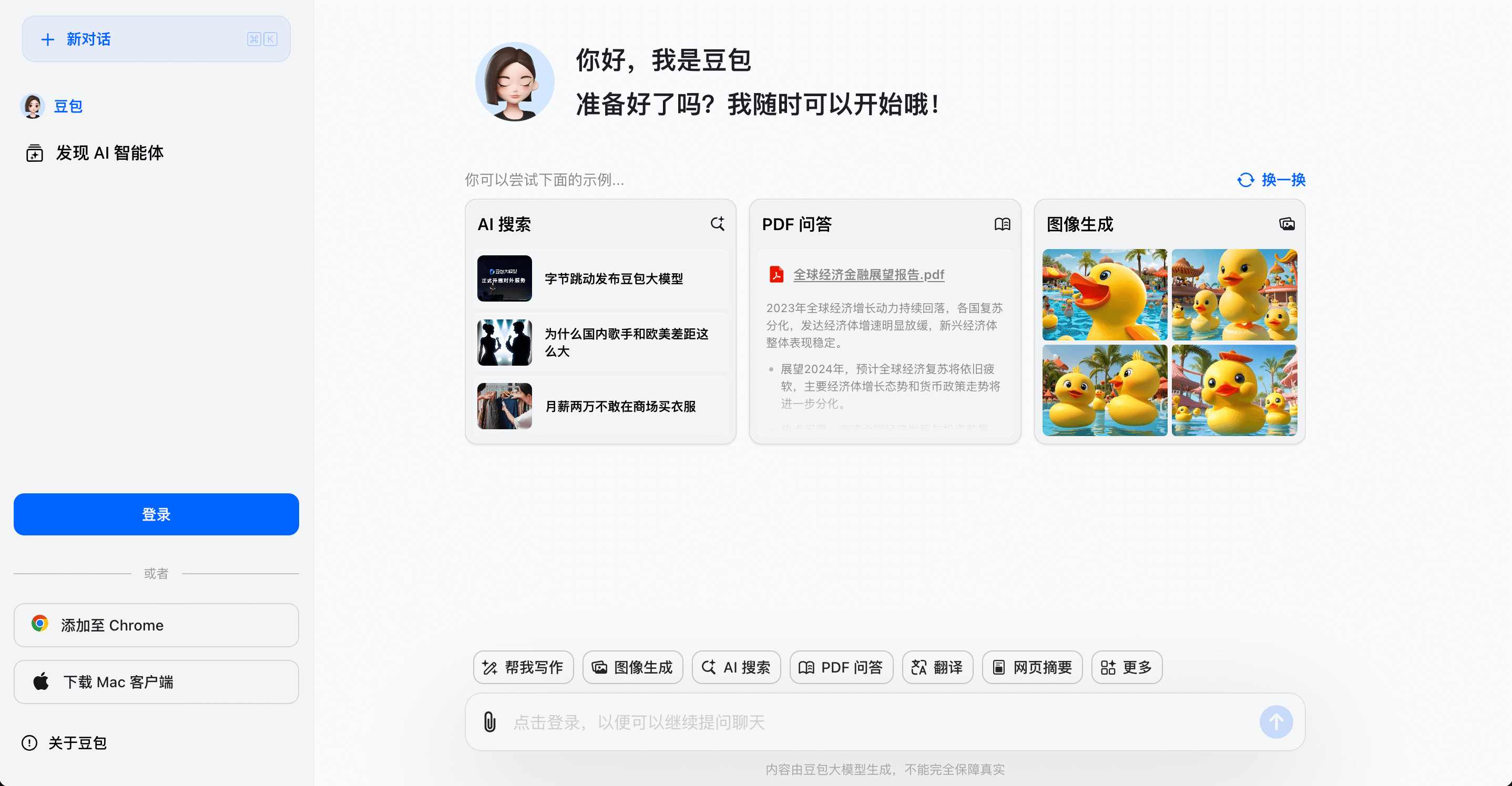Click the paperclip attachment icon in the input box
Image resolution: width=1512 pixels, height=786 pixels.
point(490,722)
